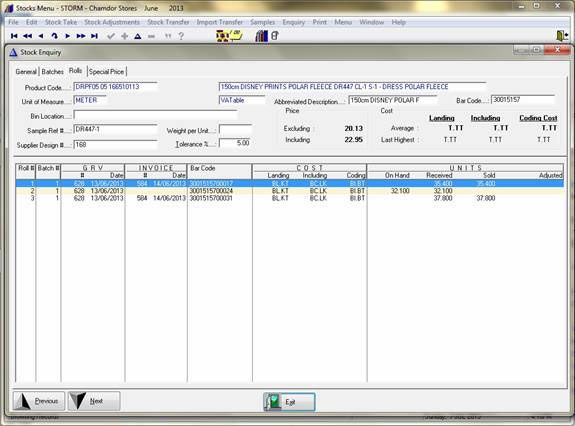Image resolution: width=575 pixels, height=426 pixels.
Task: Switch to the General tab
Action: [26, 71]
